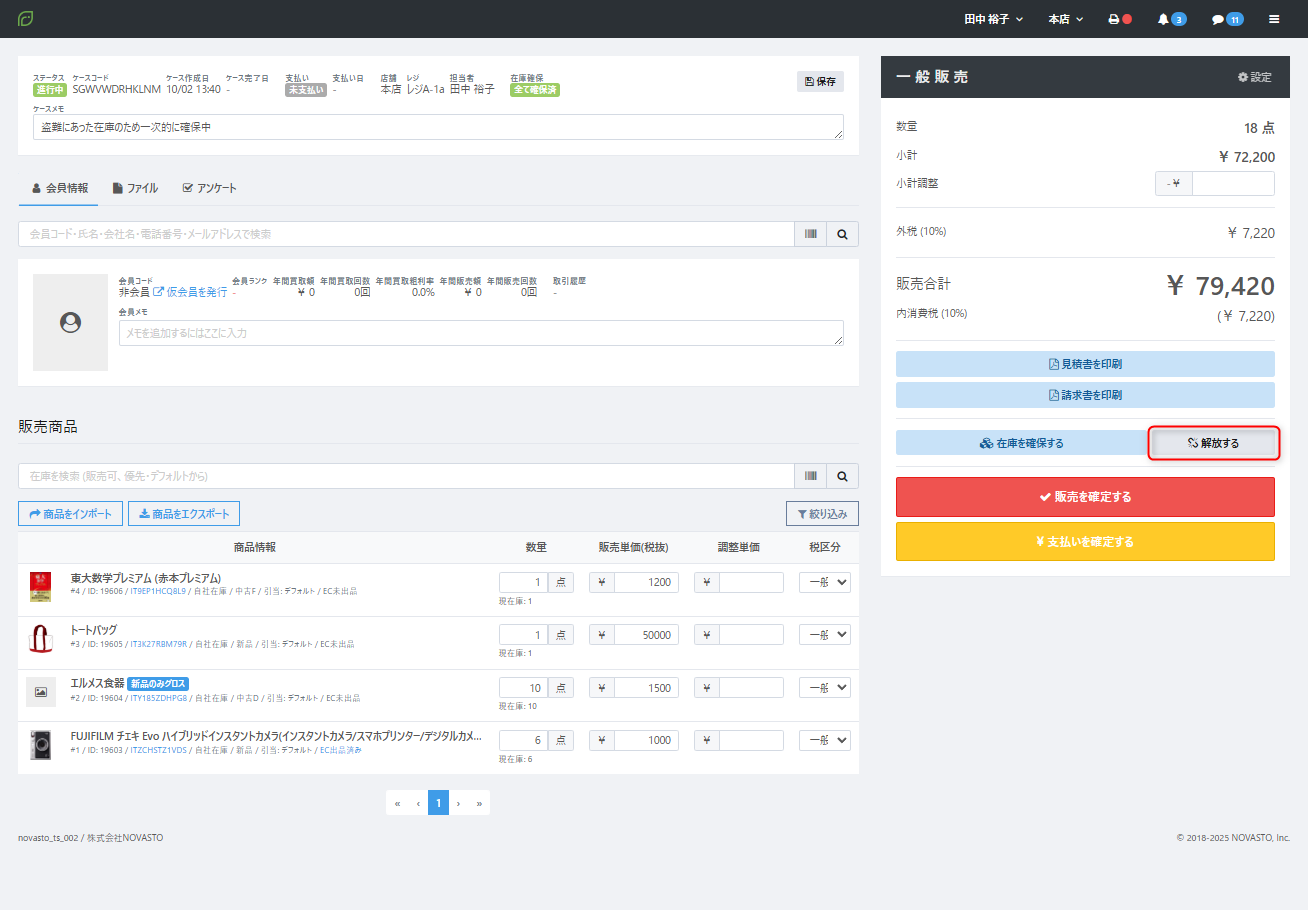Click the 解放する button
Viewport: 1308px width, 910px height.
point(1214,443)
